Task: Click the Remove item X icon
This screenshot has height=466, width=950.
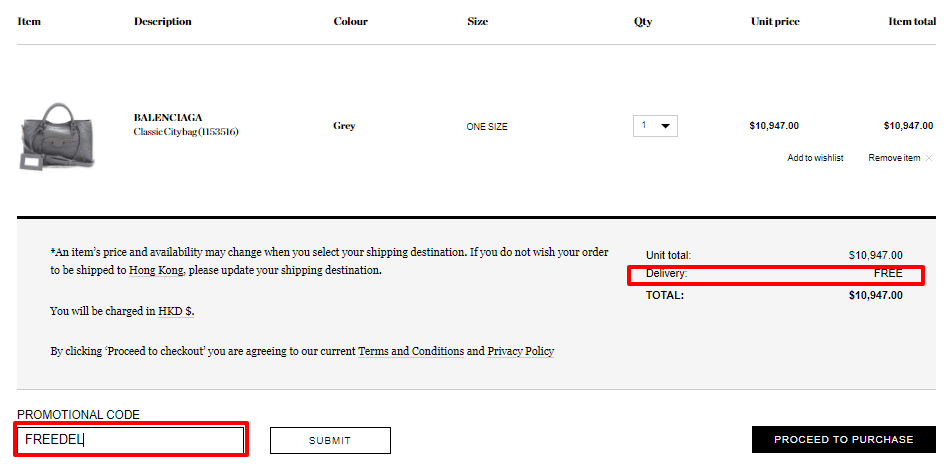Action: (x=929, y=158)
